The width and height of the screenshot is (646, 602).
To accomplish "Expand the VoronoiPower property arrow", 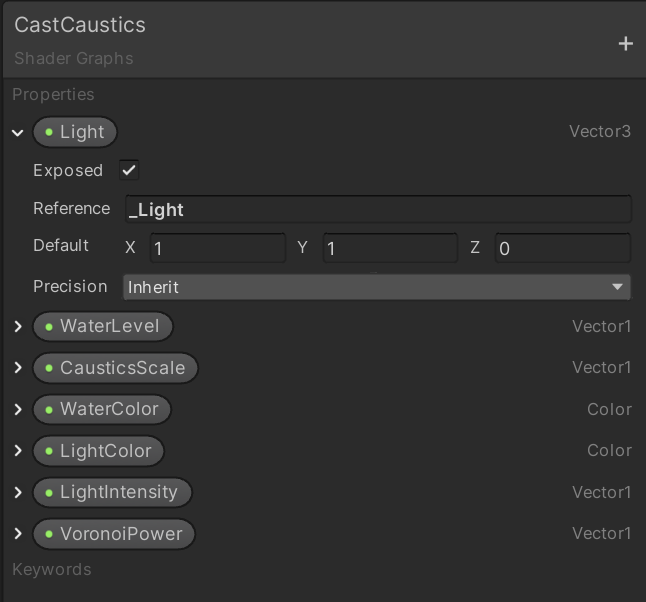I will (17, 534).
